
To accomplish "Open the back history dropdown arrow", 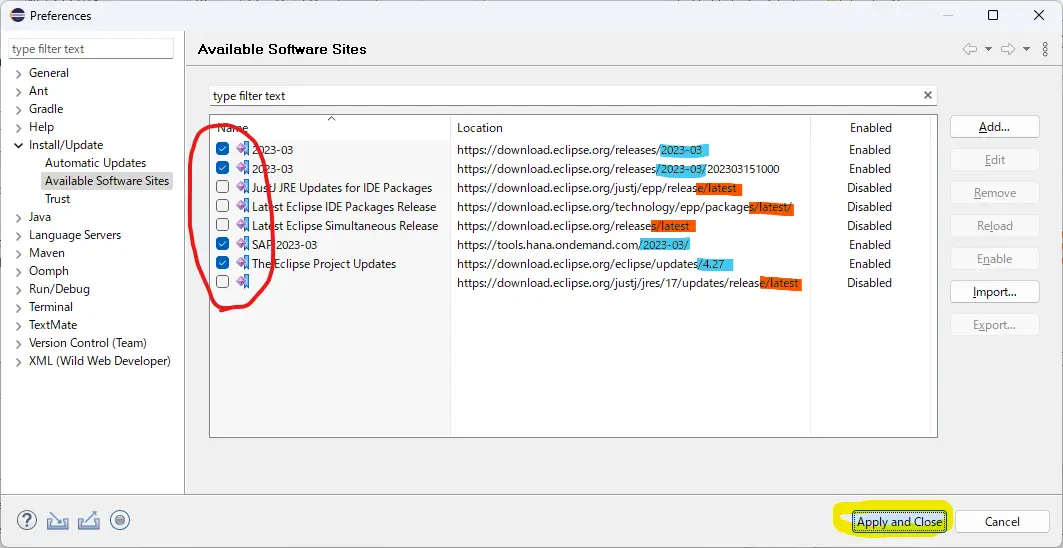I will [988, 49].
